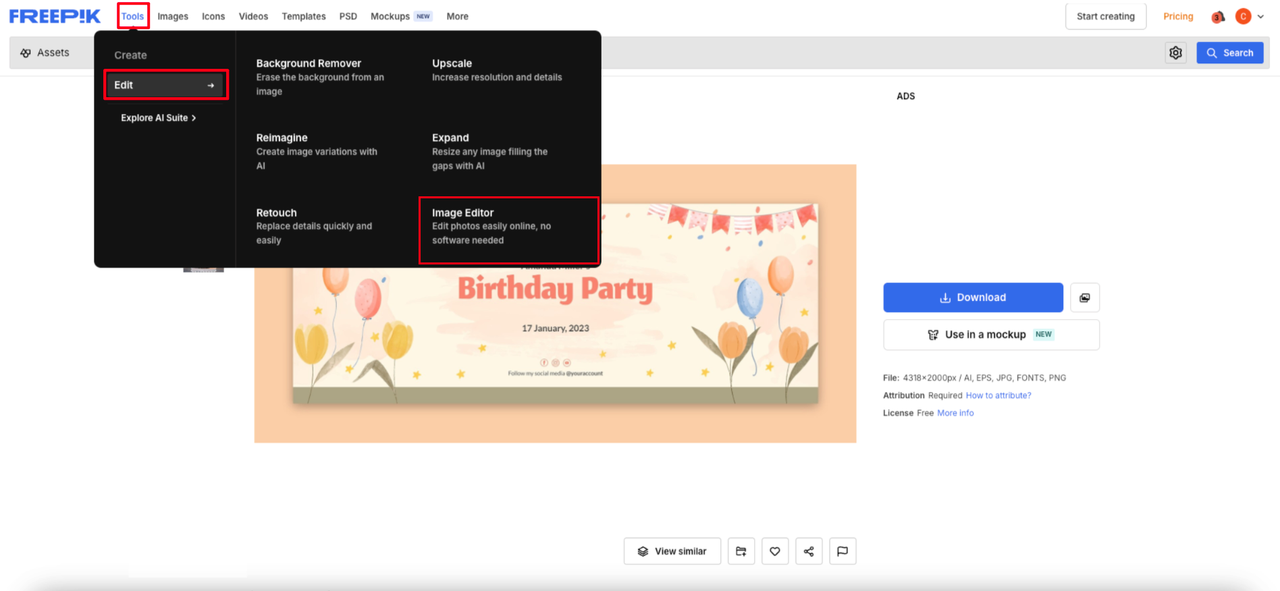The width and height of the screenshot is (1280, 591).
Task: Click the Download button
Action: pyautogui.click(x=973, y=297)
